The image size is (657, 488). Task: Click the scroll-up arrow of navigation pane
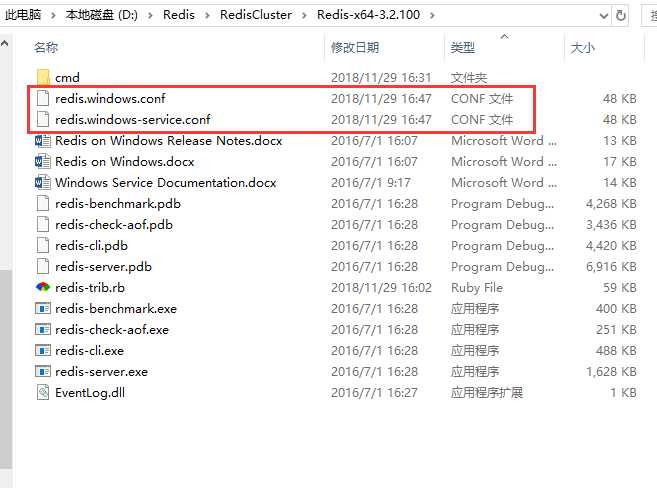pyautogui.click(x=5, y=43)
